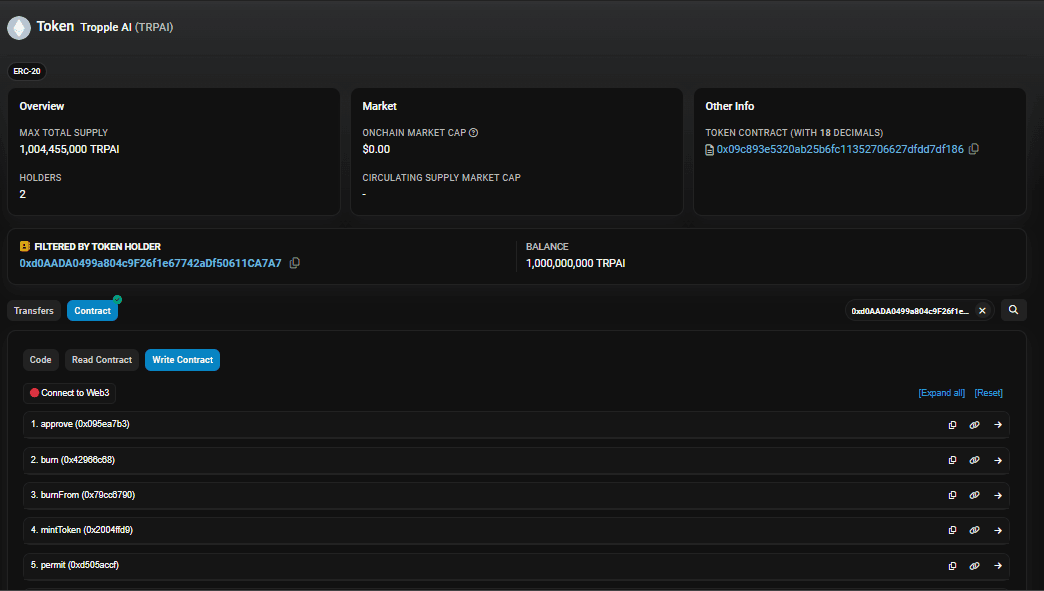This screenshot has height=591, width=1044.
Task: Click the filtered-by-holder badge icon
Action: (x=25, y=246)
